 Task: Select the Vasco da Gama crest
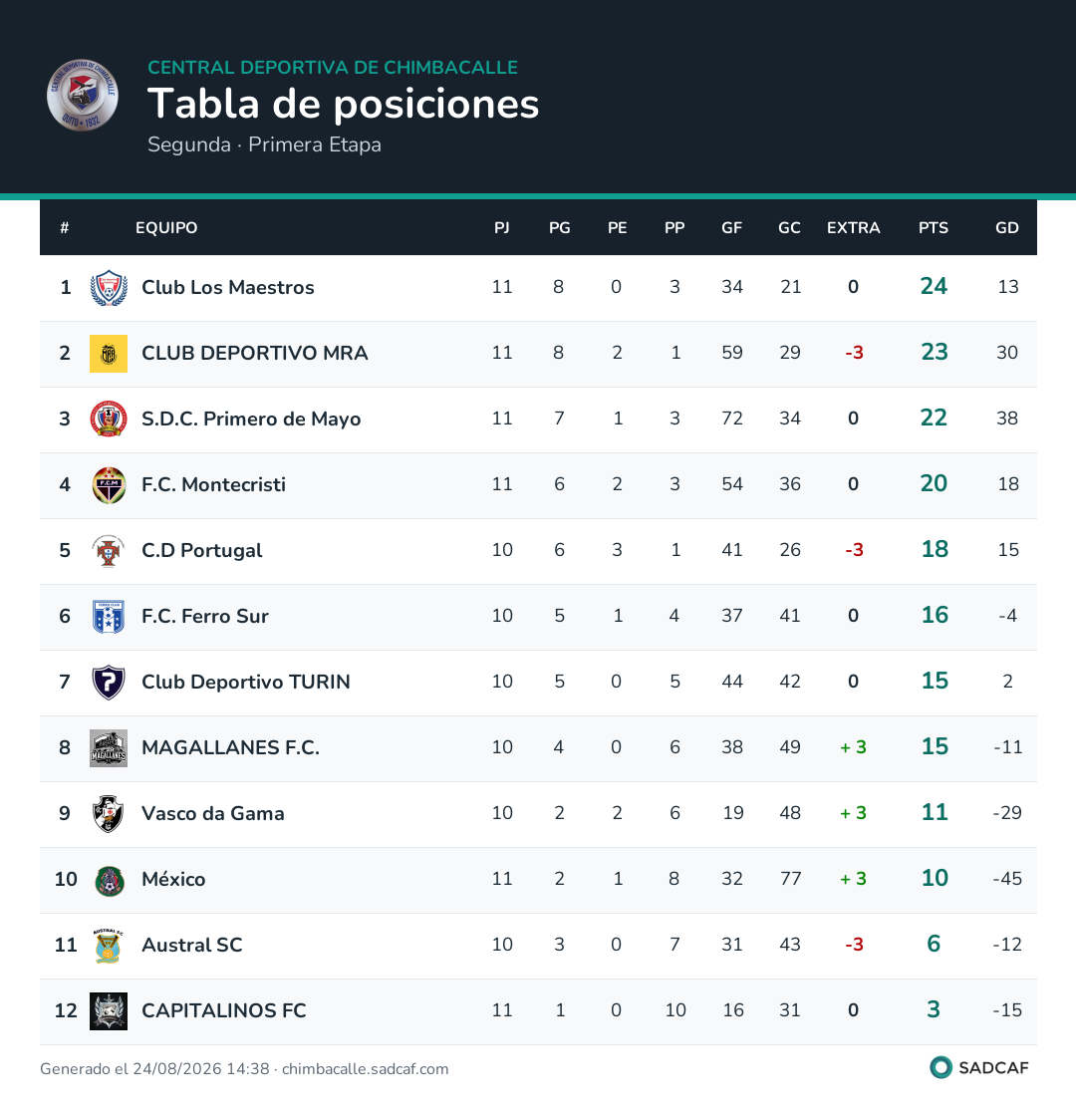[x=109, y=813]
